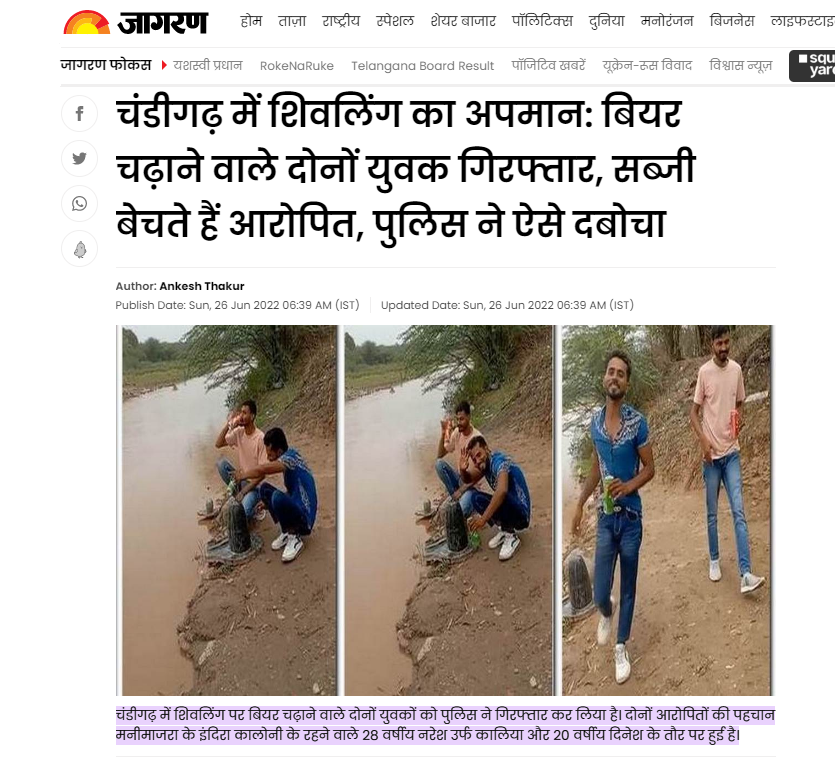Open Telangana Board Result link

(422, 65)
